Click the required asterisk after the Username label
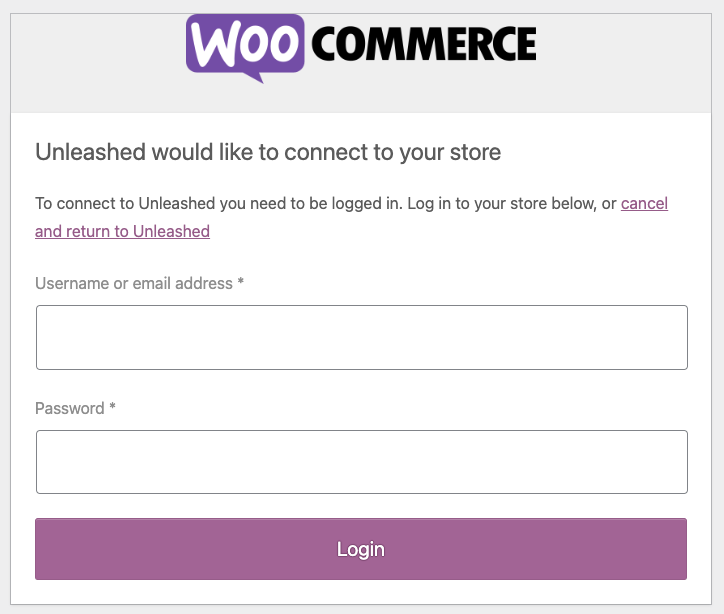Screen dimensions: 724x614 tap(241, 281)
